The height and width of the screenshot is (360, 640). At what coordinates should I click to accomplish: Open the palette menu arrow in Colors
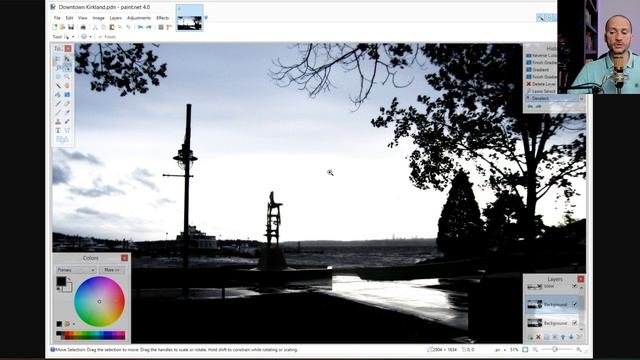[73, 324]
